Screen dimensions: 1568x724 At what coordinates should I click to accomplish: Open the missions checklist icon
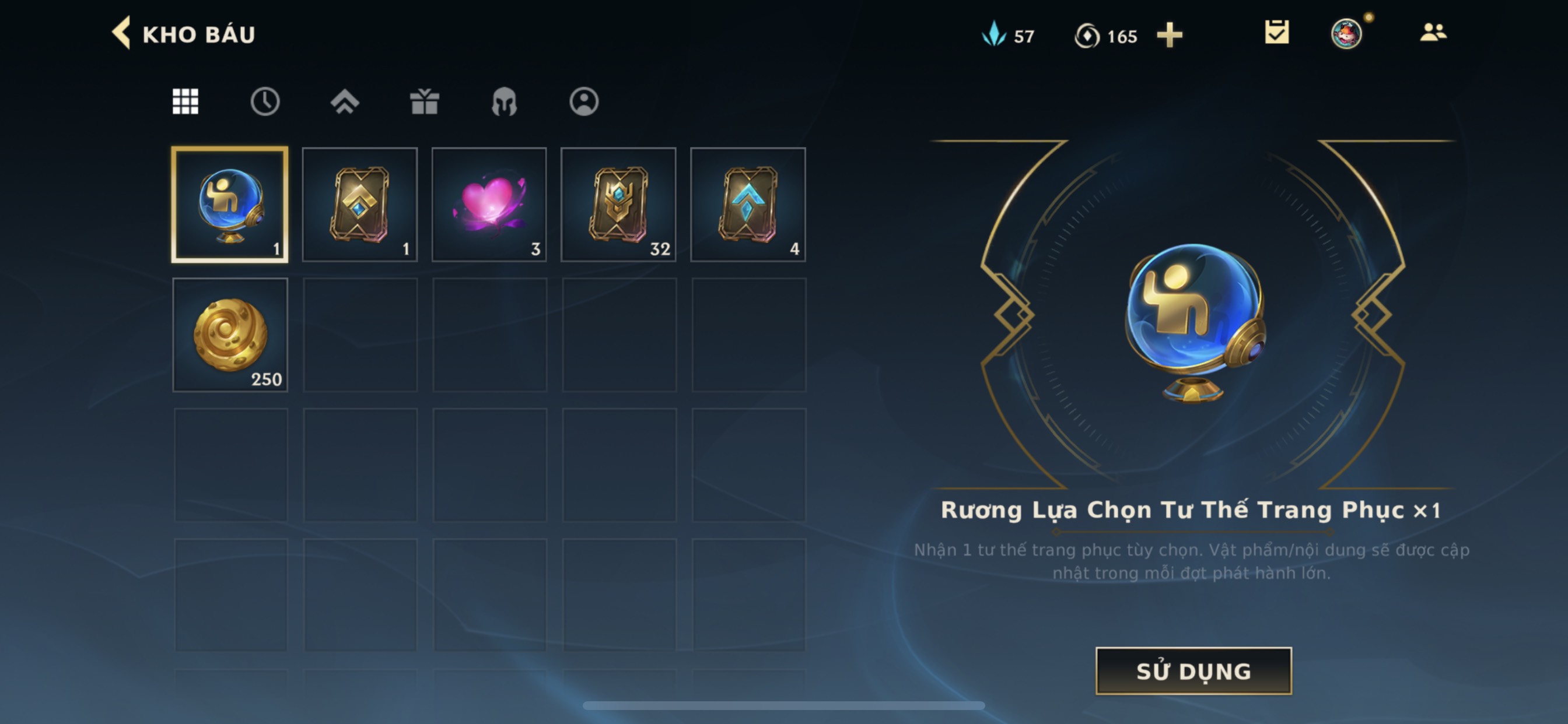point(1276,32)
